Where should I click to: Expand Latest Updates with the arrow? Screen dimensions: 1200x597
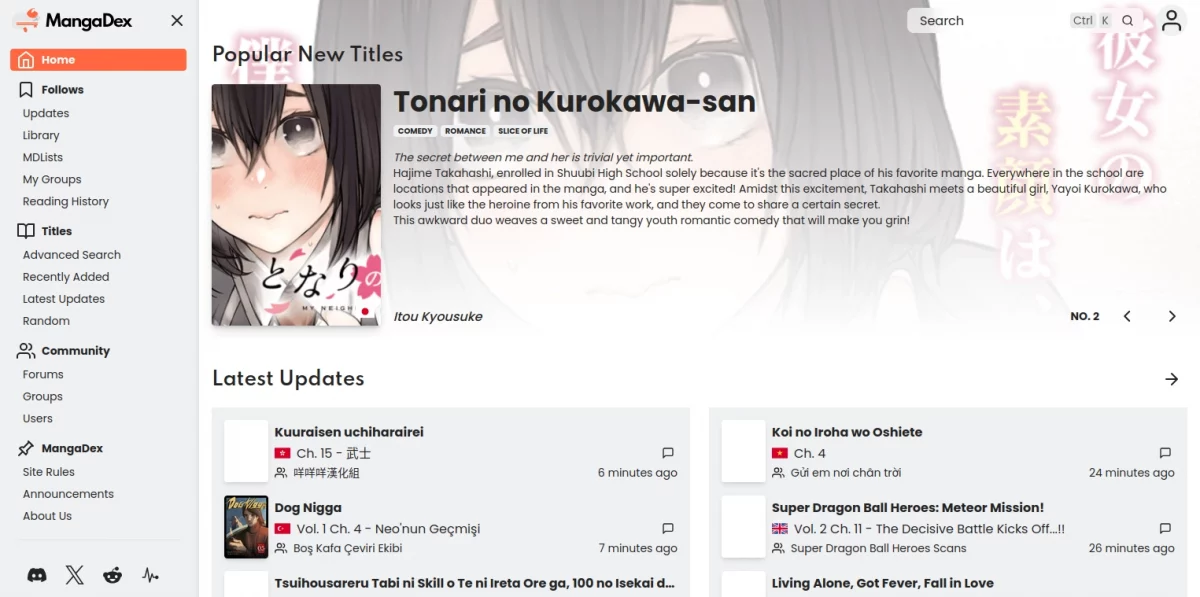pyautogui.click(x=1172, y=379)
